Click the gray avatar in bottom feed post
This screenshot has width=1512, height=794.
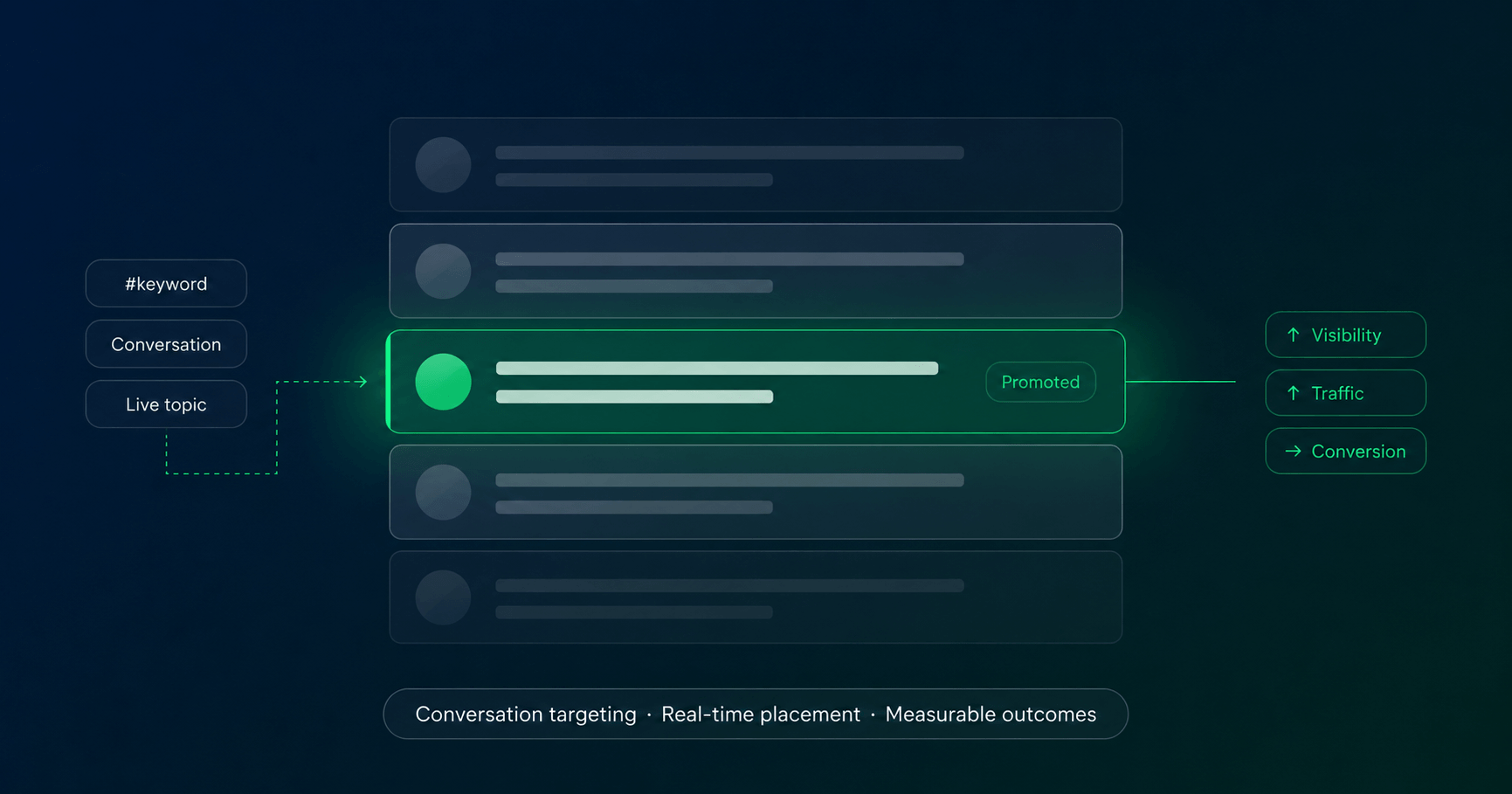pyautogui.click(x=443, y=597)
